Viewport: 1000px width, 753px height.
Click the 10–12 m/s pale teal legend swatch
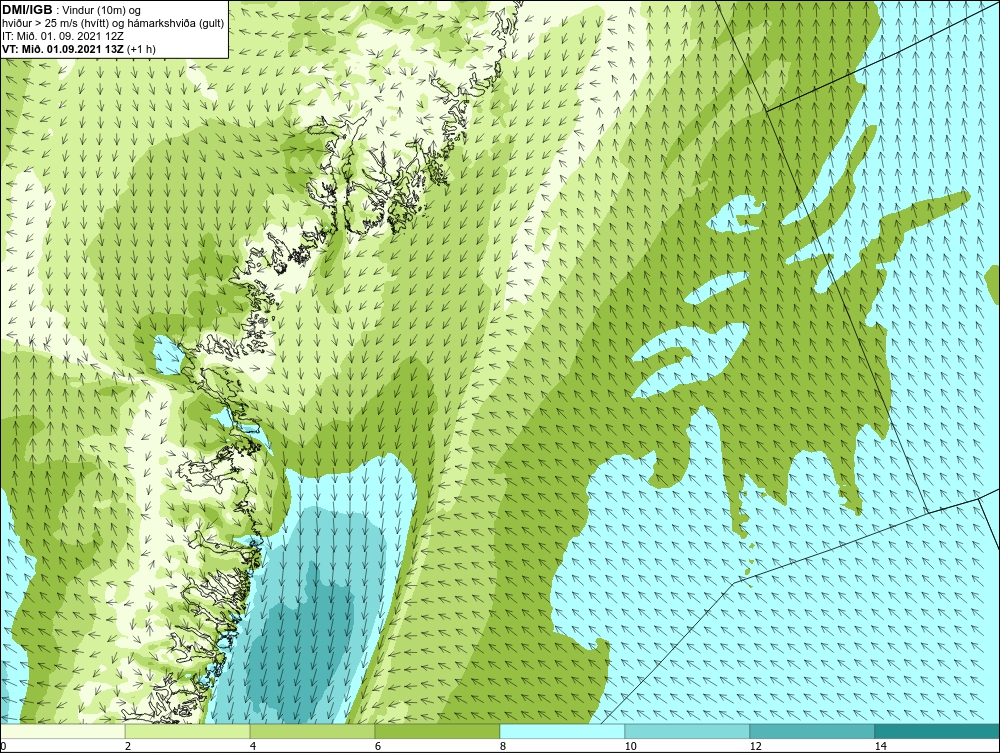tap(688, 731)
